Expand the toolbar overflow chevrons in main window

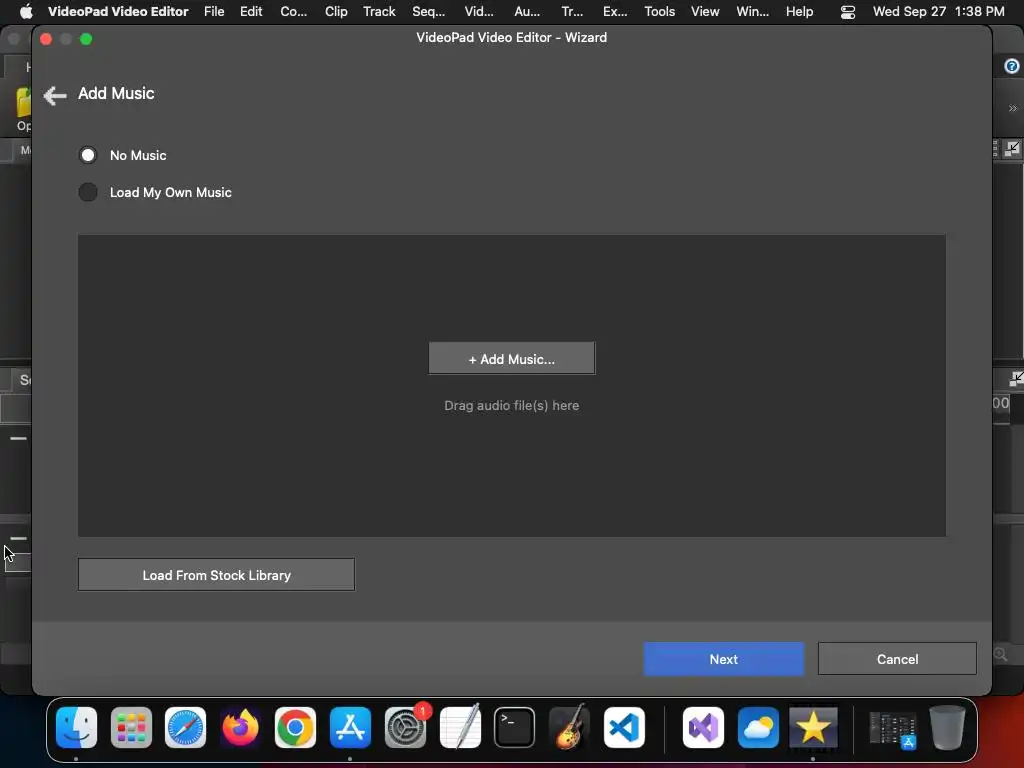[1012, 108]
